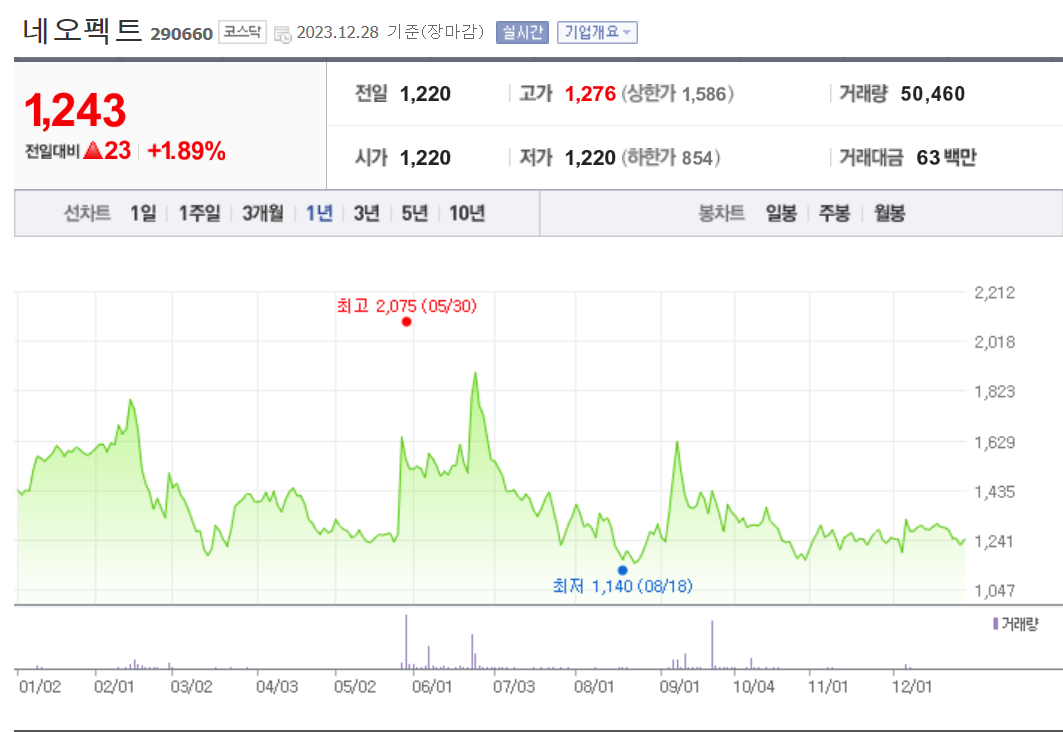Select the 1년 chart period
Image resolution: width=1063 pixels, height=732 pixels.
(319, 214)
